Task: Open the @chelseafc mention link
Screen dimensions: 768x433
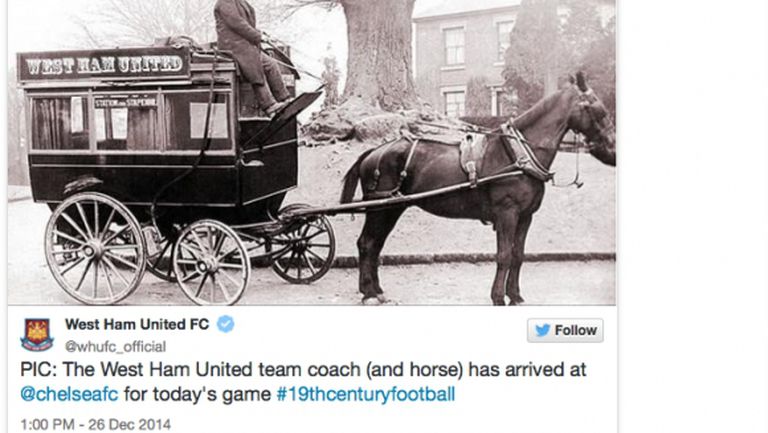Action: point(69,394)
